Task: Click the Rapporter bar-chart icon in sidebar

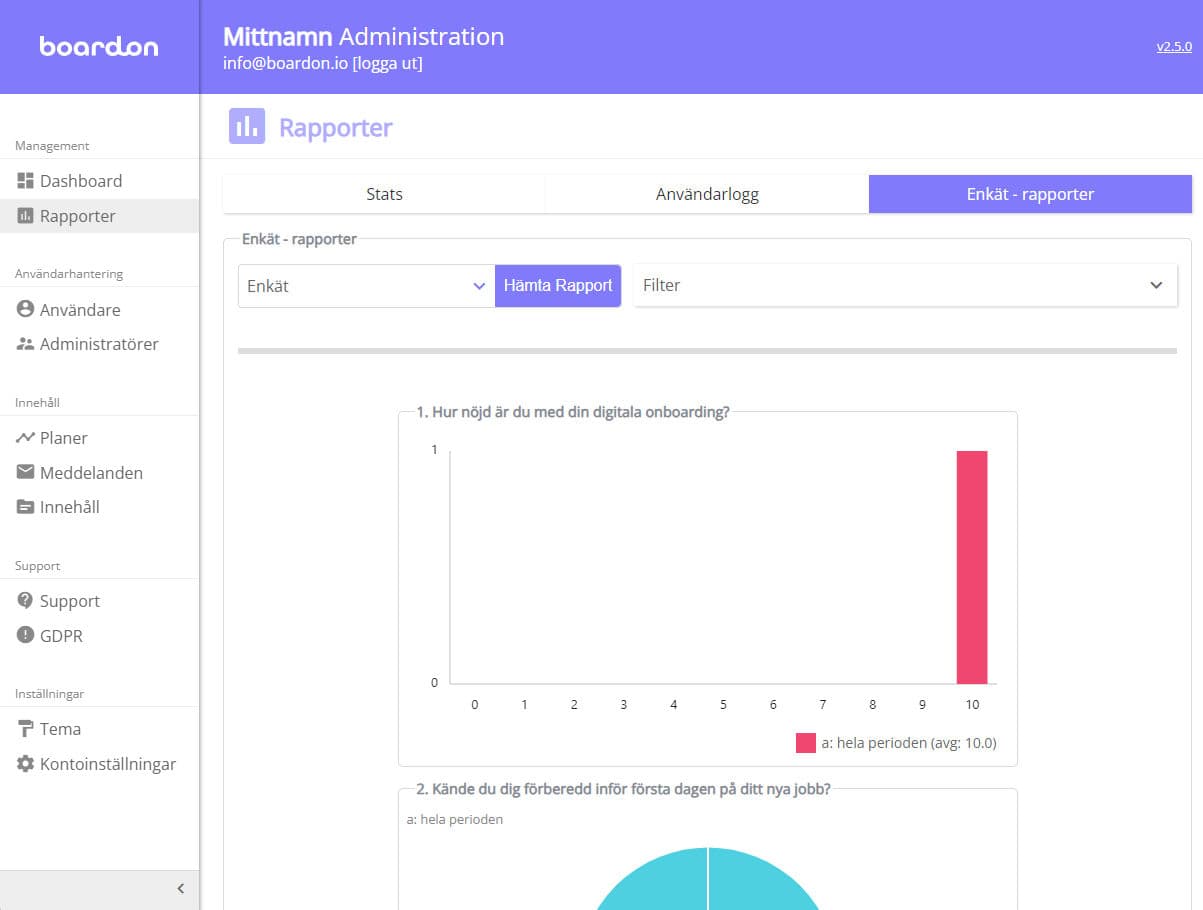Action: (x=25, y=216)
